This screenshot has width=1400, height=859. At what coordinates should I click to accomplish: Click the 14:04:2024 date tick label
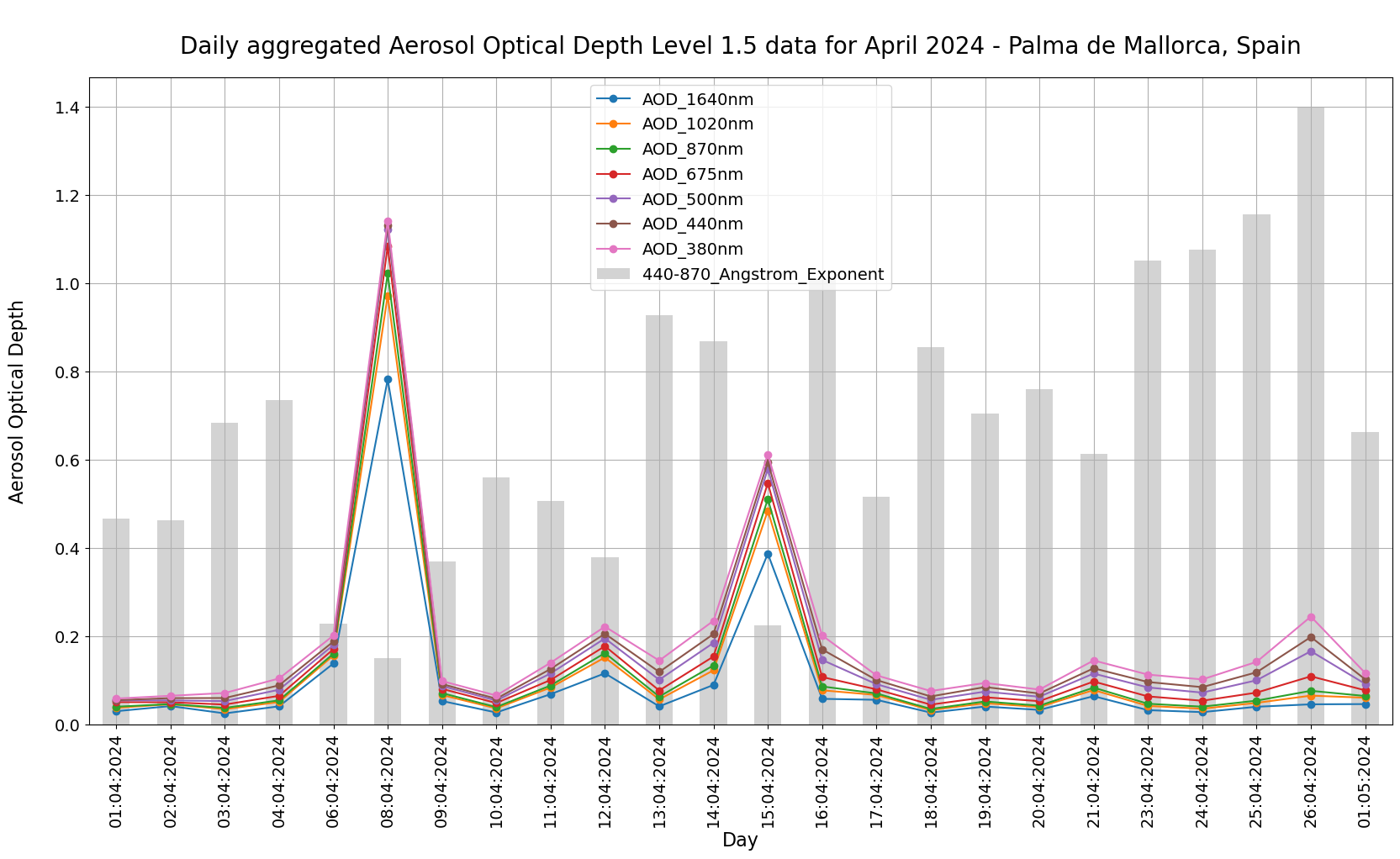click(714, 782)
